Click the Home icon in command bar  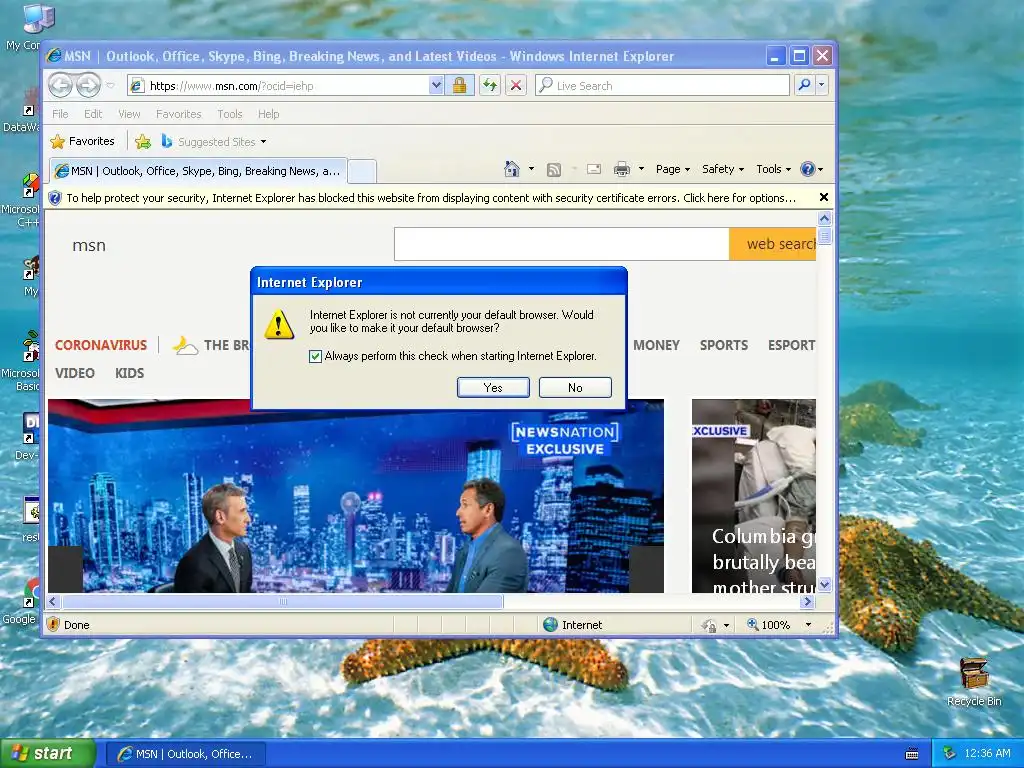click(x=512, y=169)
